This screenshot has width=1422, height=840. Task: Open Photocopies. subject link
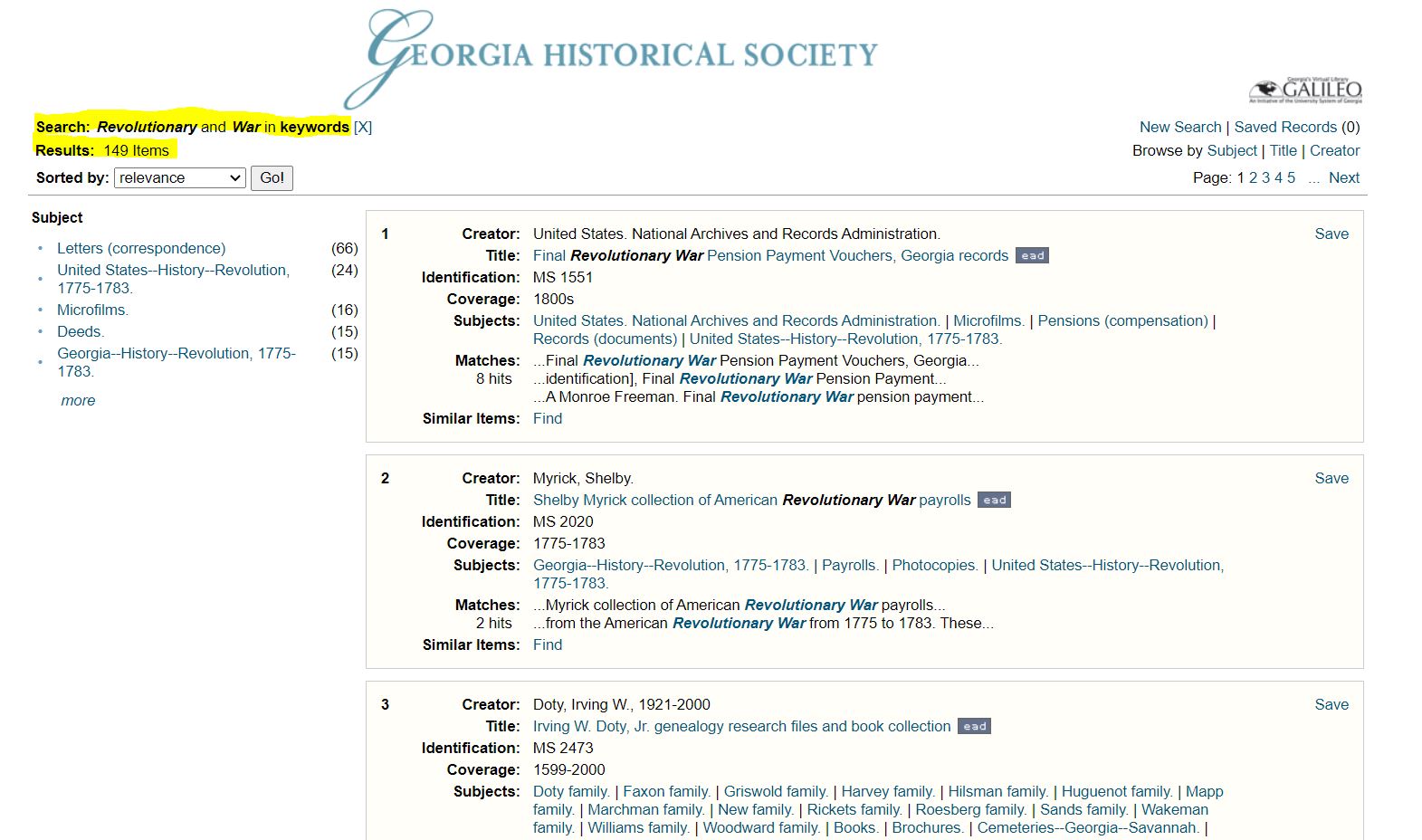point(935,565)
